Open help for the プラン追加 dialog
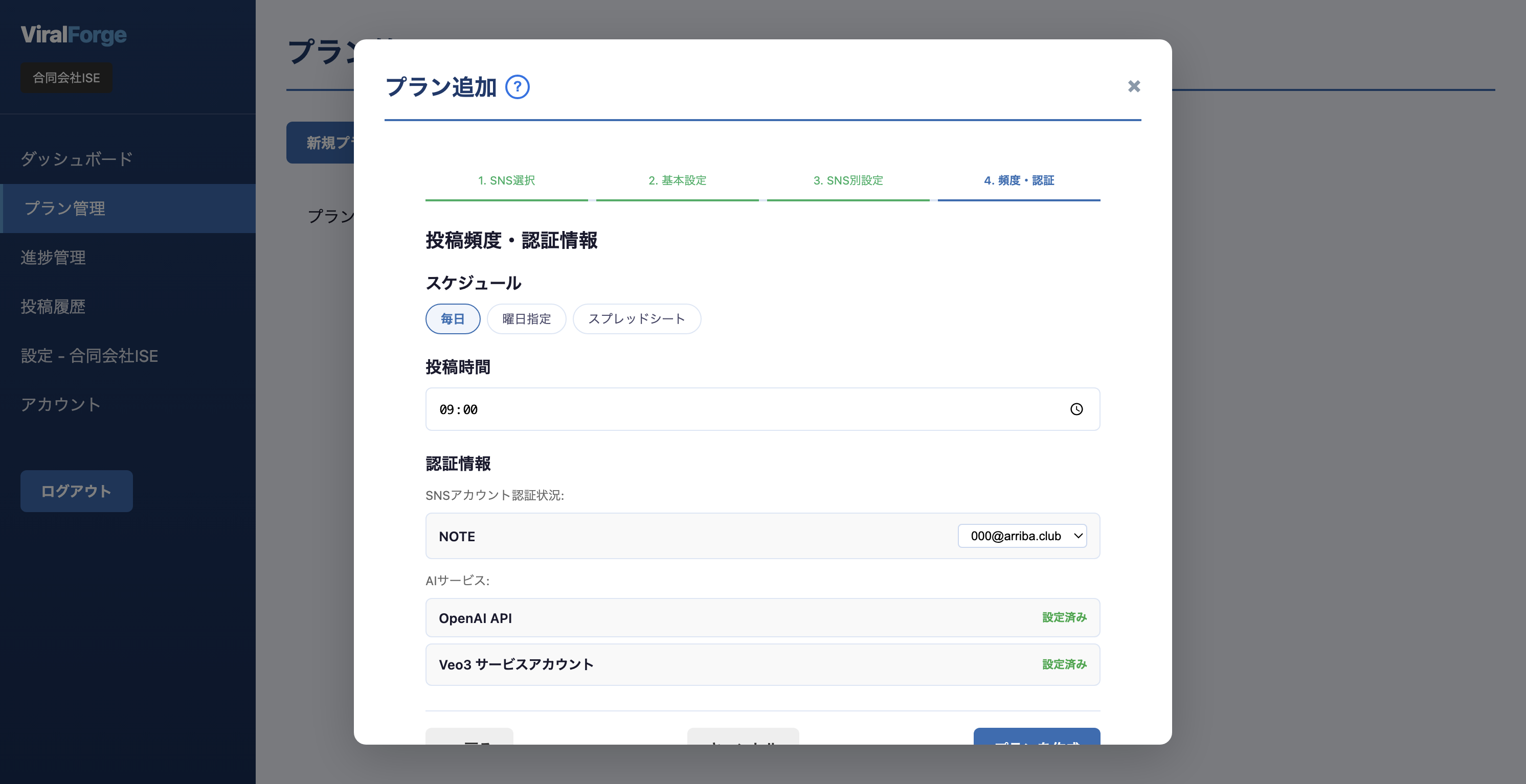This screenshot has height=784, width=1526. click(x=517, y=86)
